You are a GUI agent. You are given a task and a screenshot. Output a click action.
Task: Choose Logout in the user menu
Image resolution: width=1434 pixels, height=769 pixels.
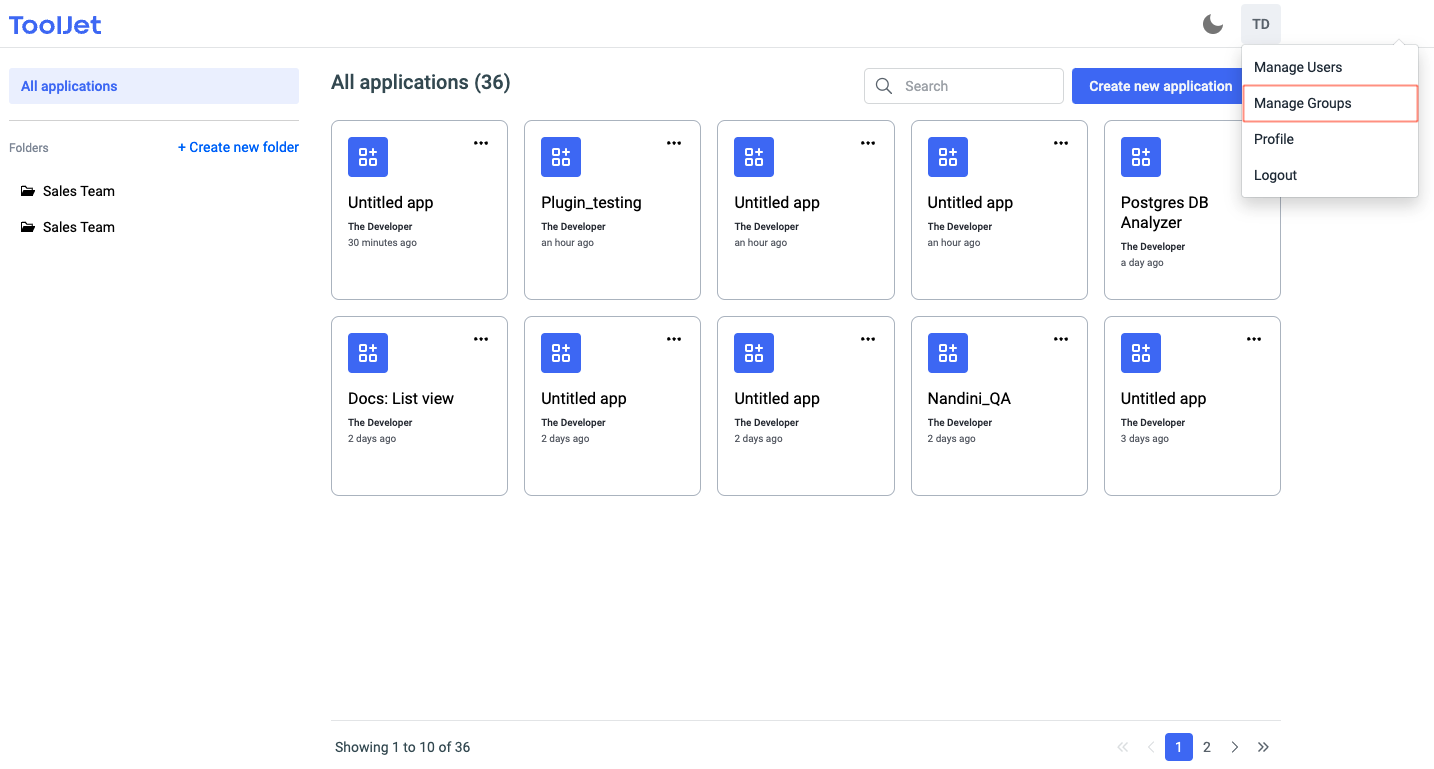pos(1275,175)
